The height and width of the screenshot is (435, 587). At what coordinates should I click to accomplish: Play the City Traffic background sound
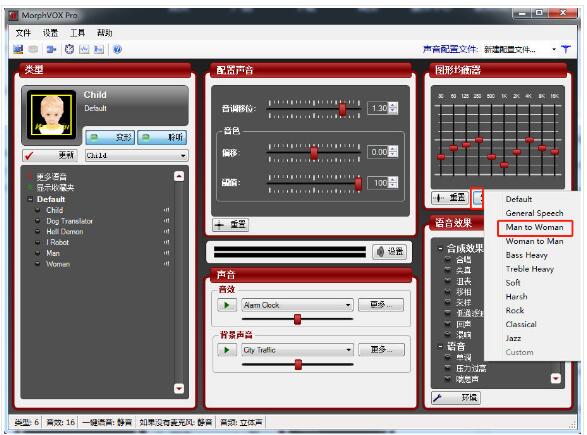point(227,350)
